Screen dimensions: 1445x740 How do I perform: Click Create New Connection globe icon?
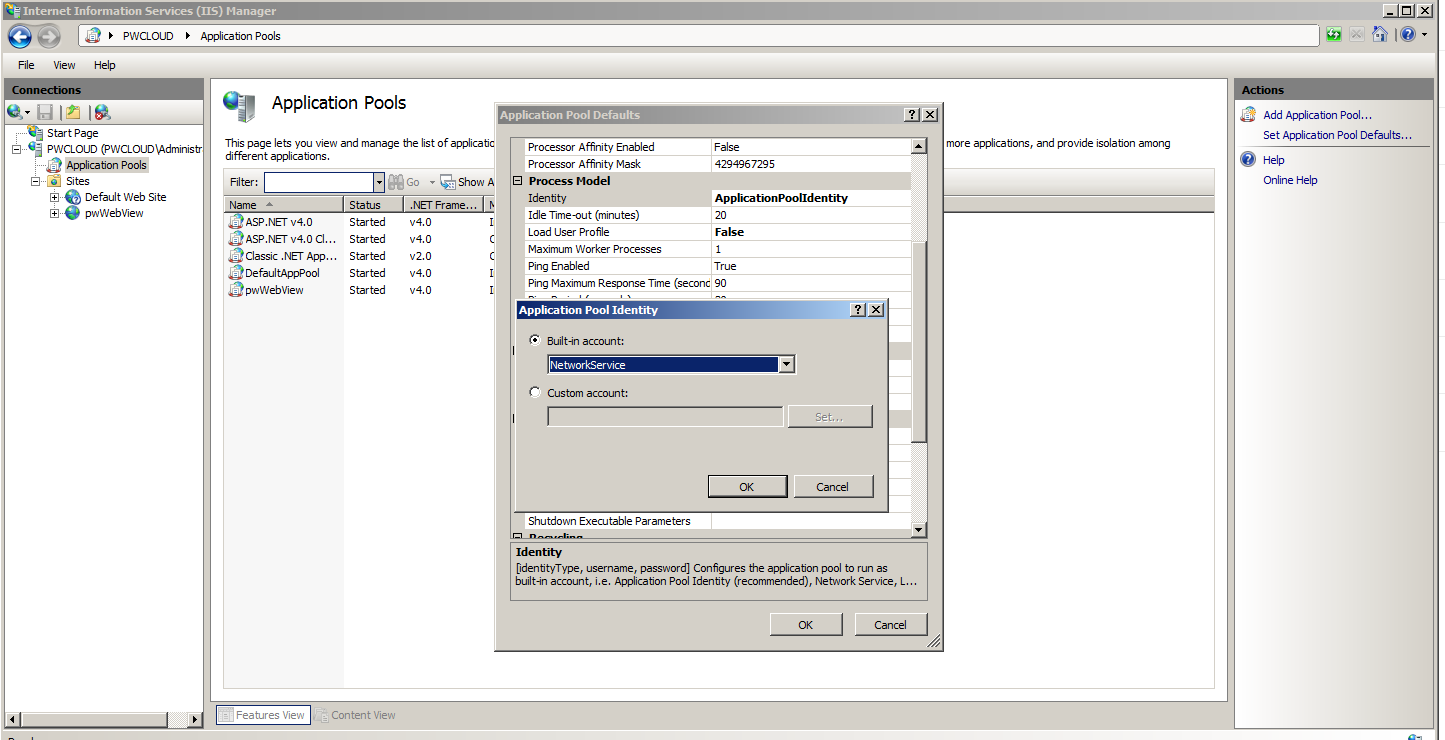click(14, 112)
